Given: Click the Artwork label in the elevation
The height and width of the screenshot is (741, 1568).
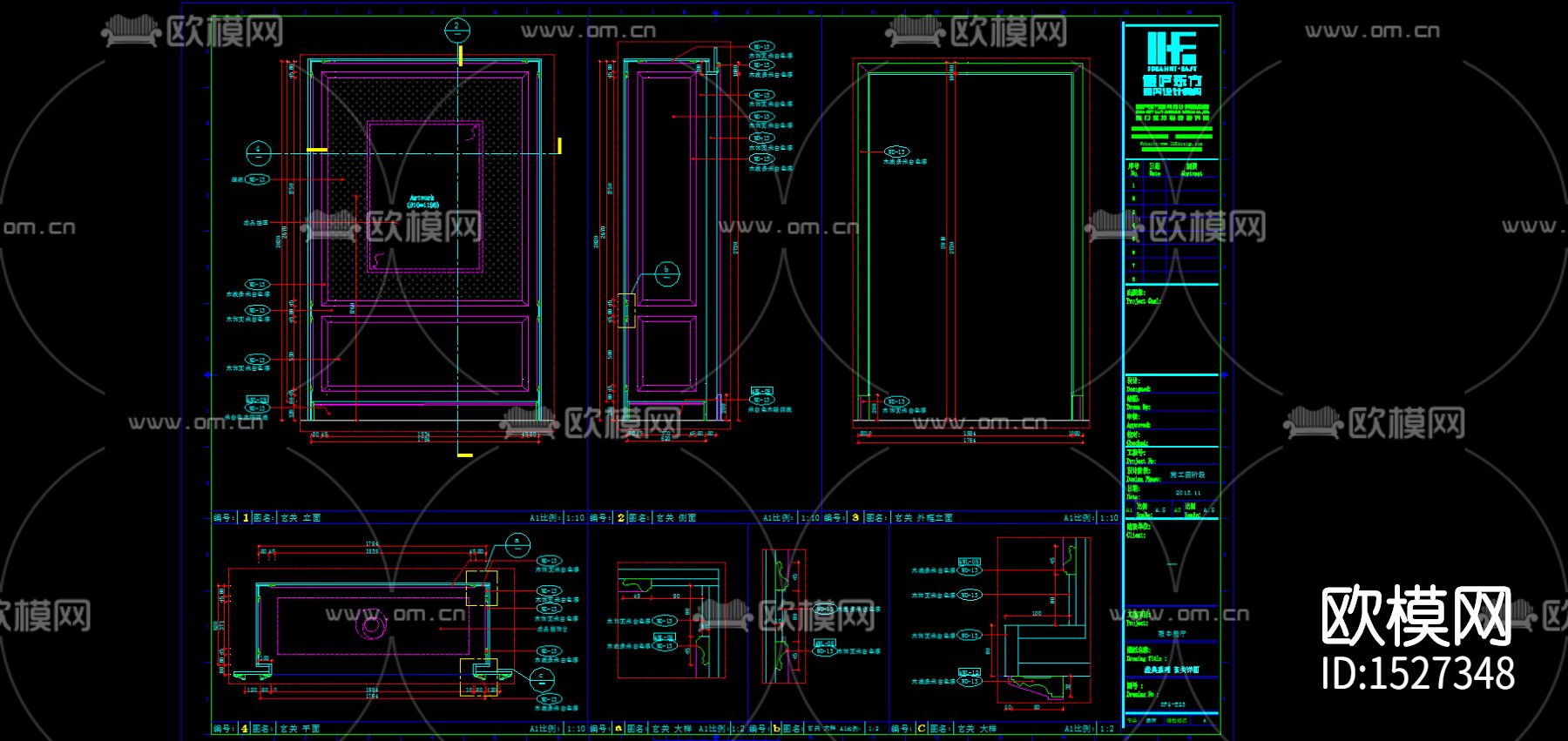Looking at the screenshot, I should pyautogui.click(x=423, y=201).
